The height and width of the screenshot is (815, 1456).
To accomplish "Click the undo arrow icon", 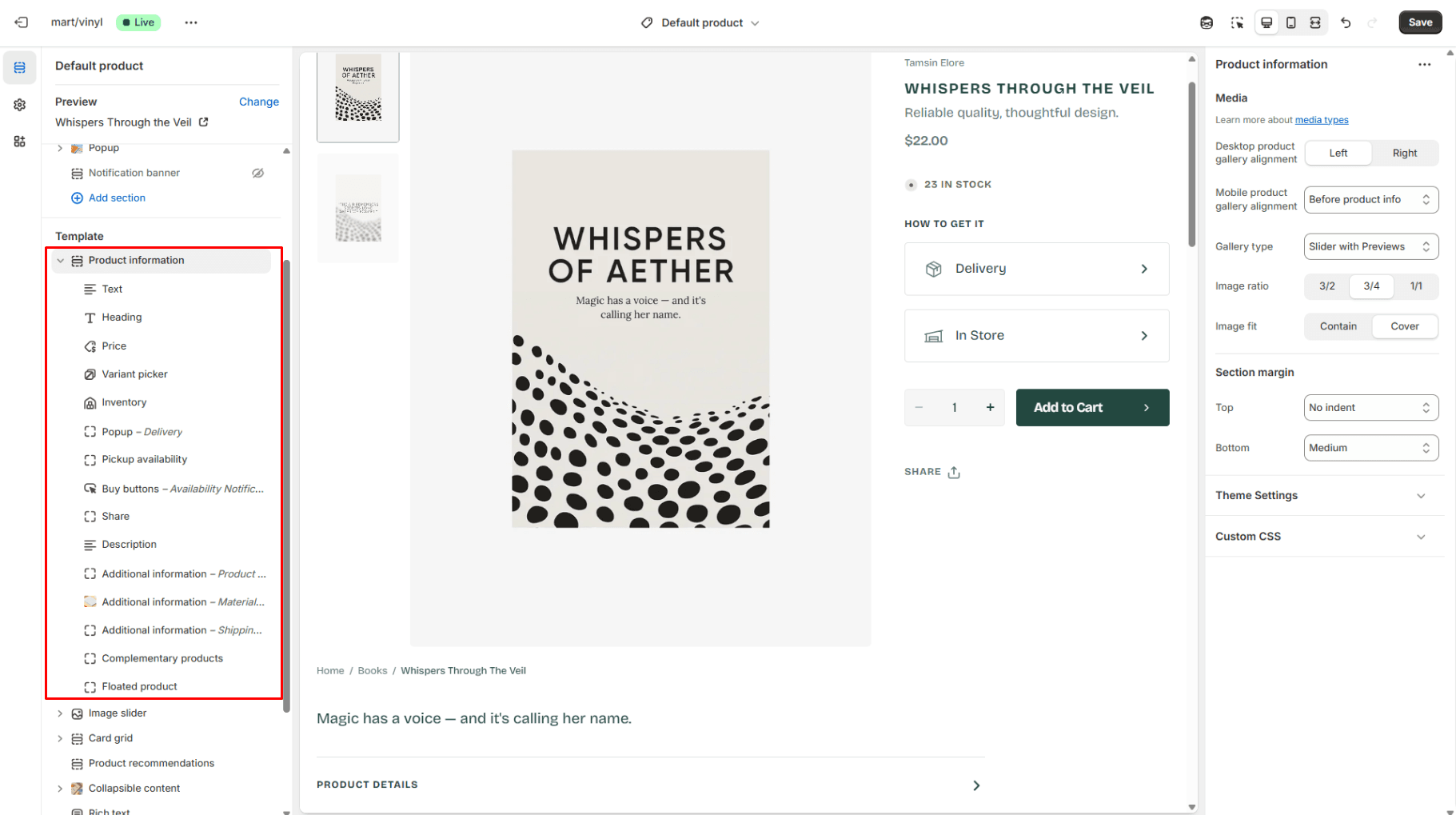I will coord(1346,22).
